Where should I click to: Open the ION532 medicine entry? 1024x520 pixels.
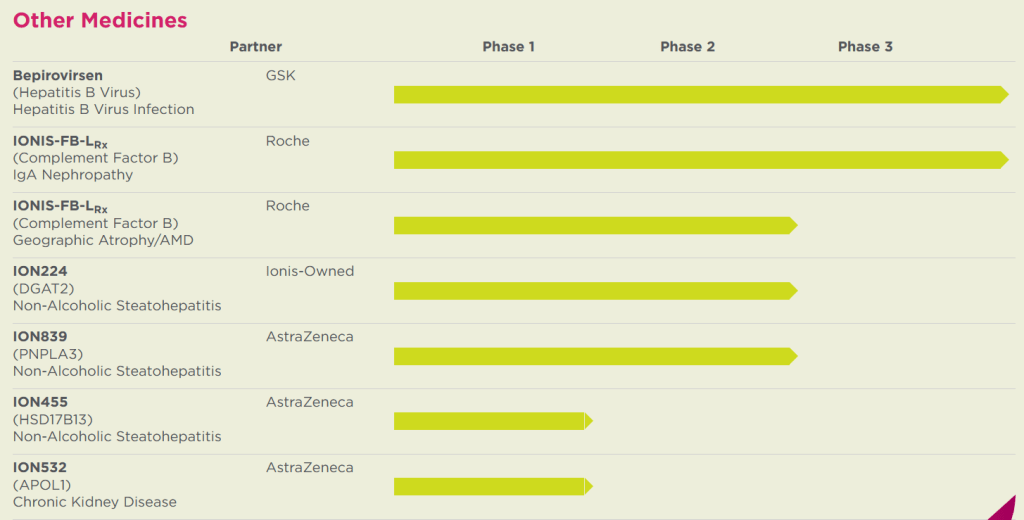[x=40, y=467]
